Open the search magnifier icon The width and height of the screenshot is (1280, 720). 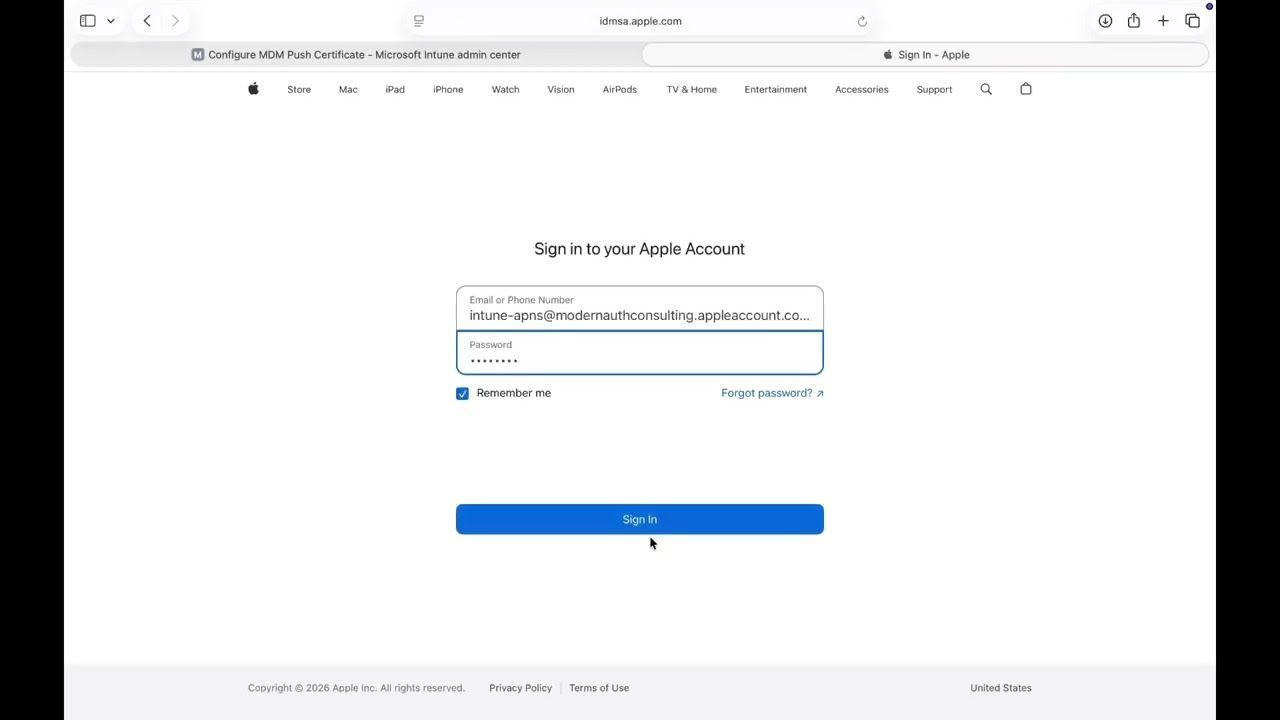[986, 89]
